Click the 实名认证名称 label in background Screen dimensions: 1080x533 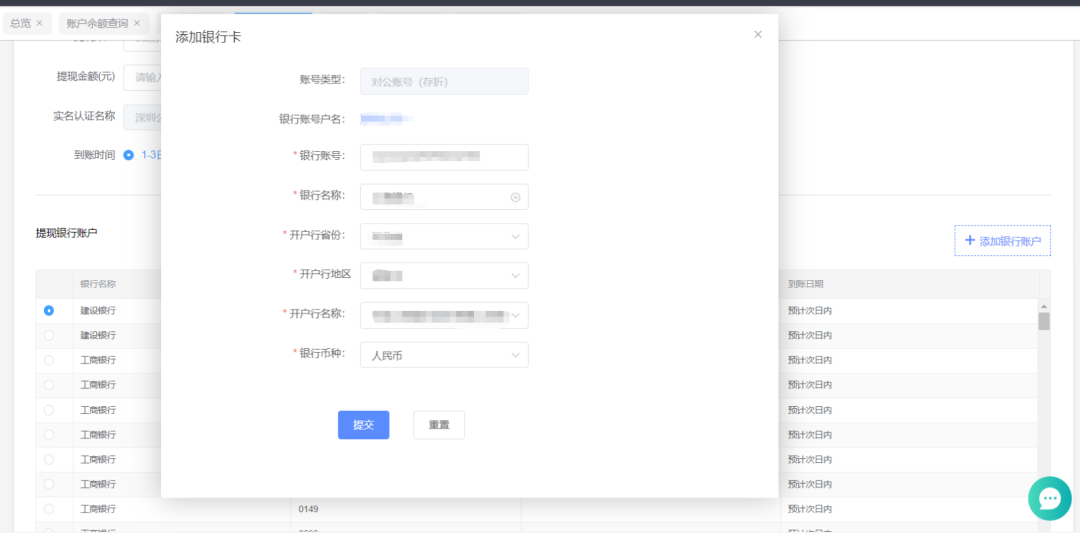[x=84, y=116]
